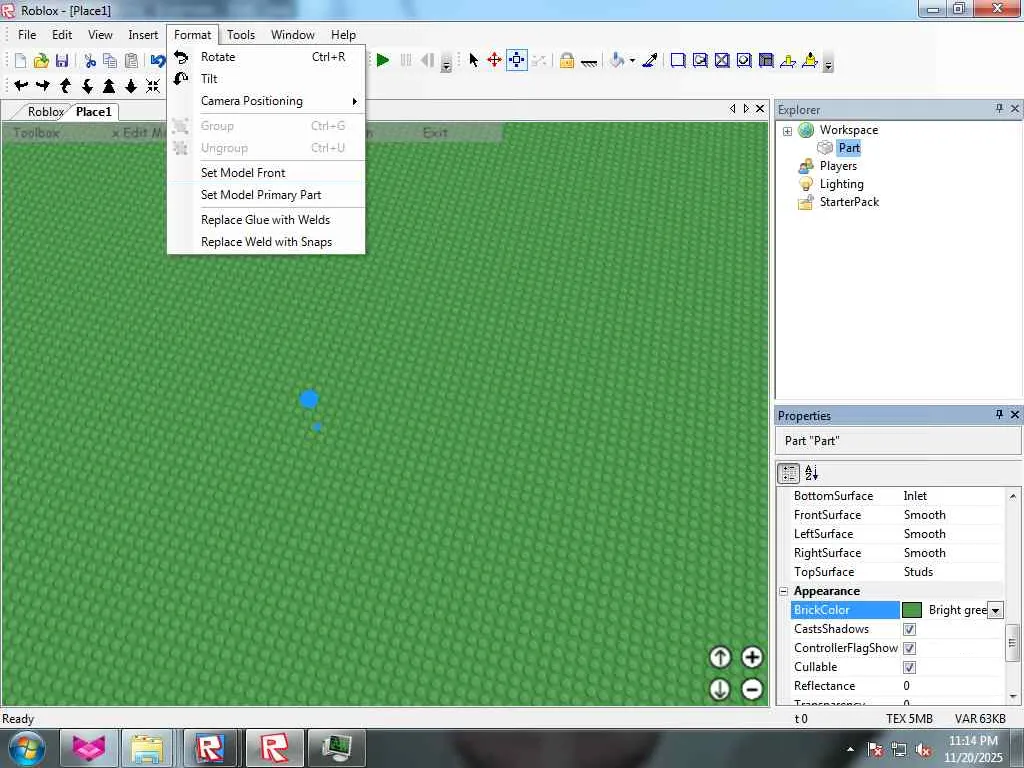Switch to the Place1 tab

pyautogui.click(x=93, y=112)
